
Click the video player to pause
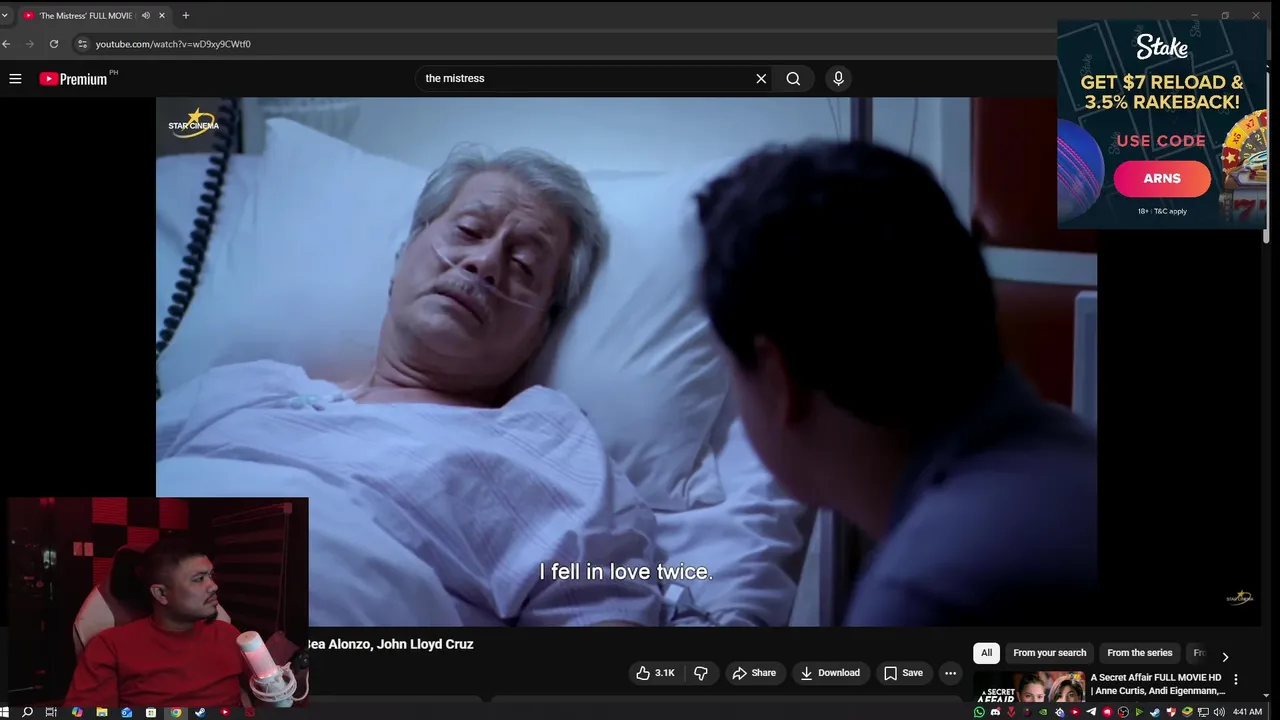click(x=626, y=360)
